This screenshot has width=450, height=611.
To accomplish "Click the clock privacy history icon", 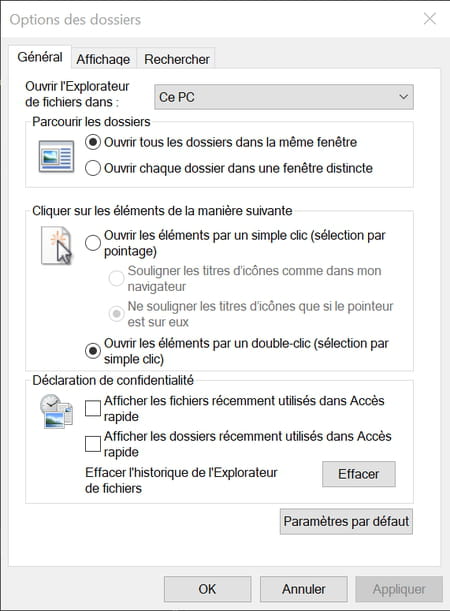I will (x=56, y=411).
